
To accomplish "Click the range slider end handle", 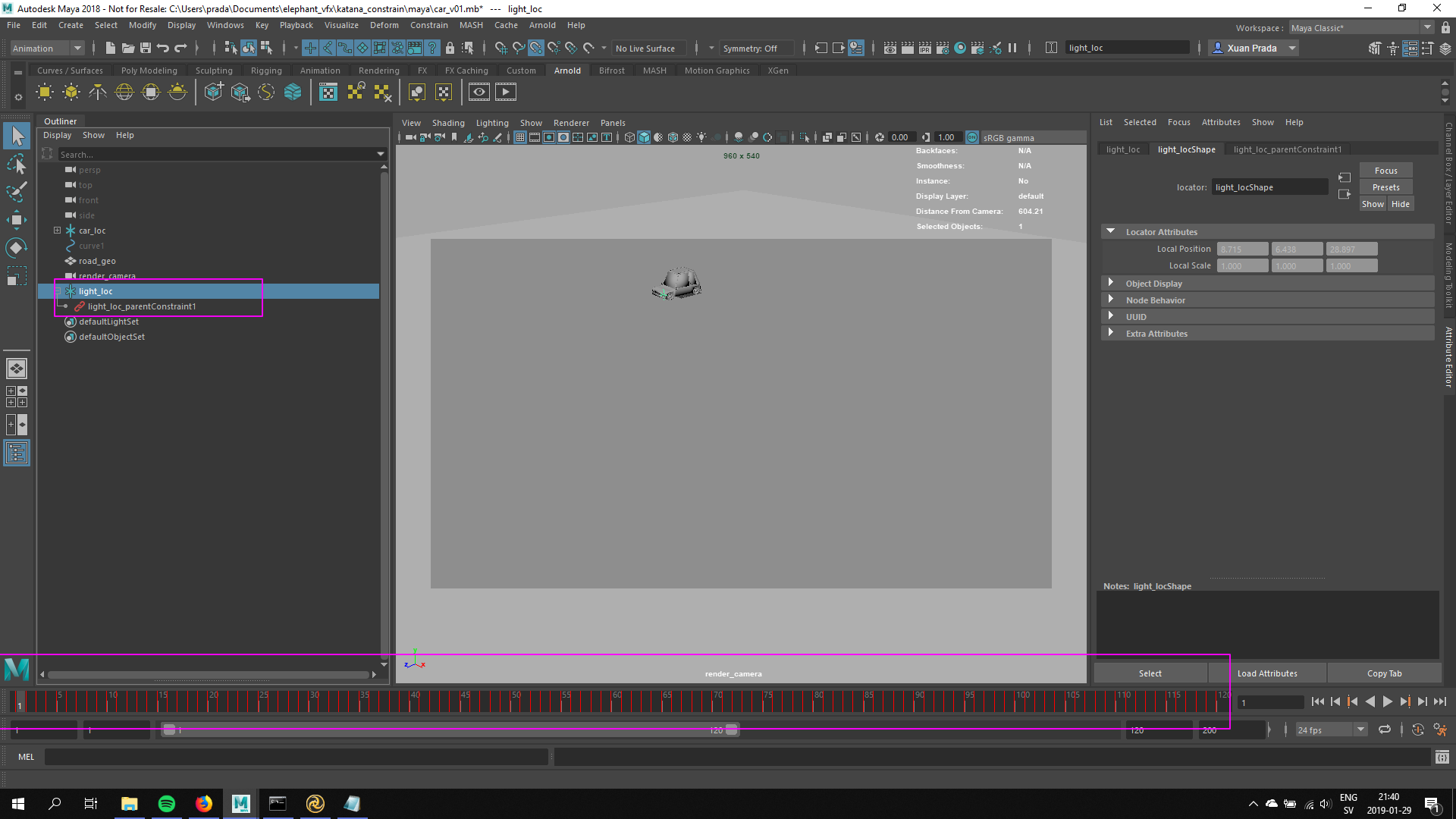I will tap(732, 730).
